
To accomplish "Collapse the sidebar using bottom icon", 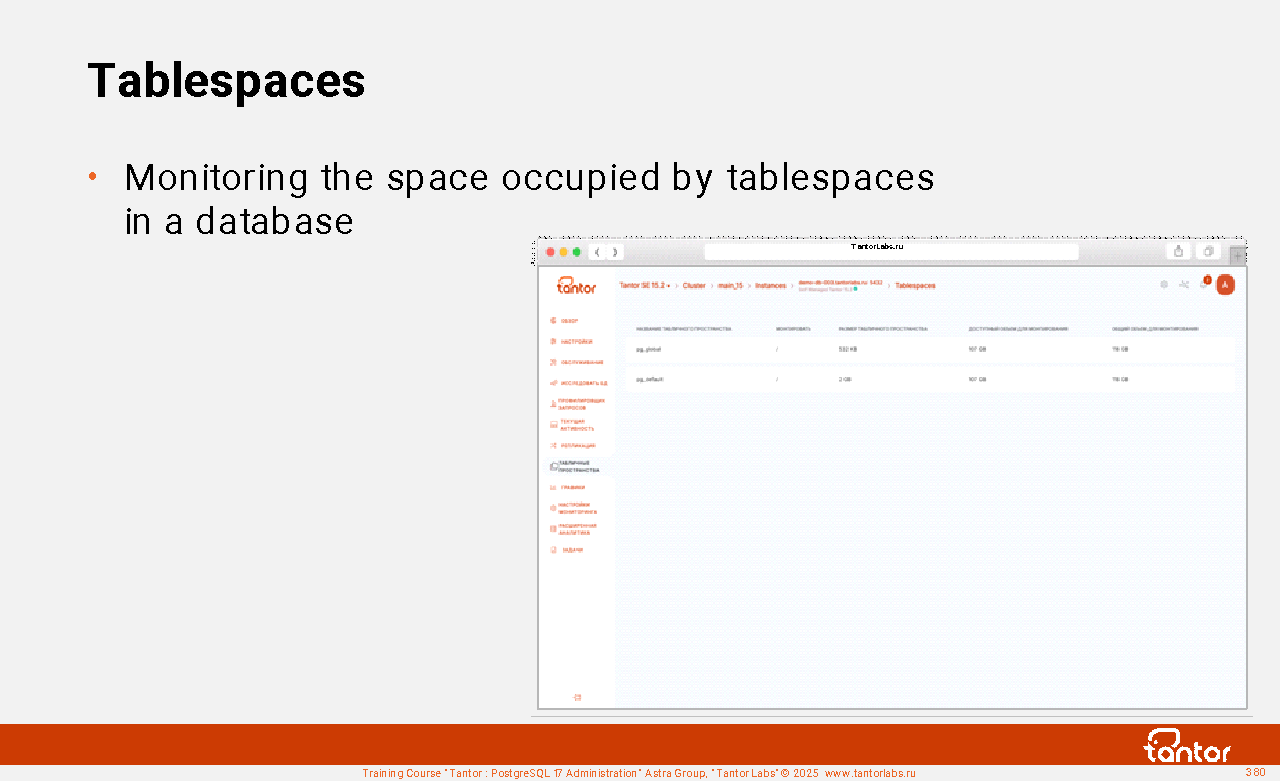I will [577, 697].
